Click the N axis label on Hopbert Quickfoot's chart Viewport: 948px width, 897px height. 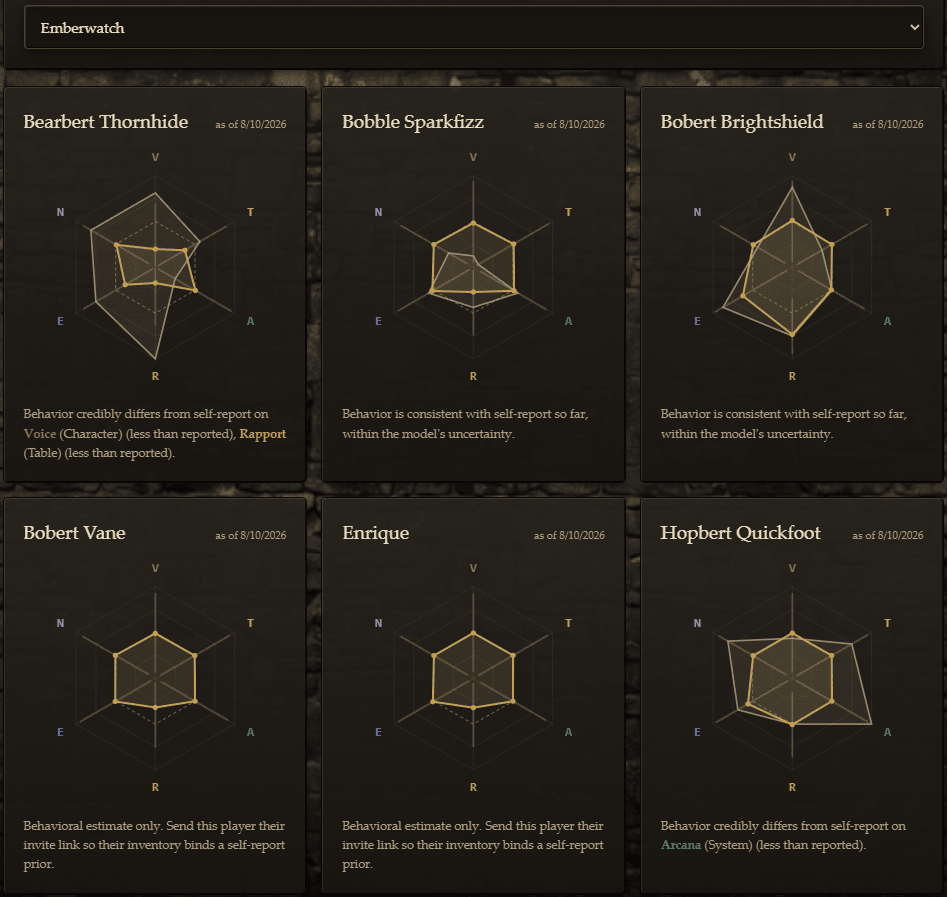pyautogui.click(x=697, y=623)
